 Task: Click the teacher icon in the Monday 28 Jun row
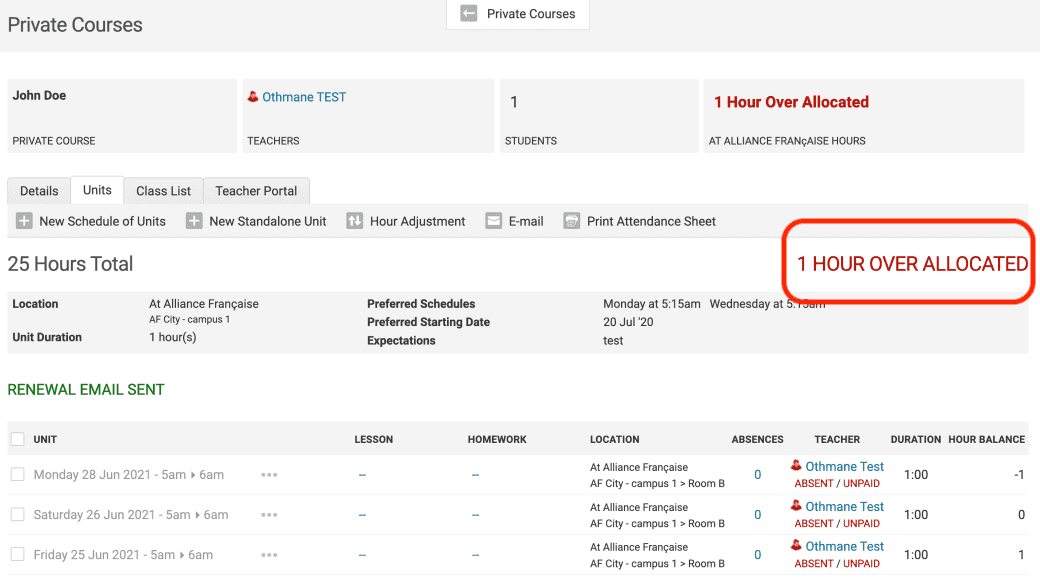point(796,466)
